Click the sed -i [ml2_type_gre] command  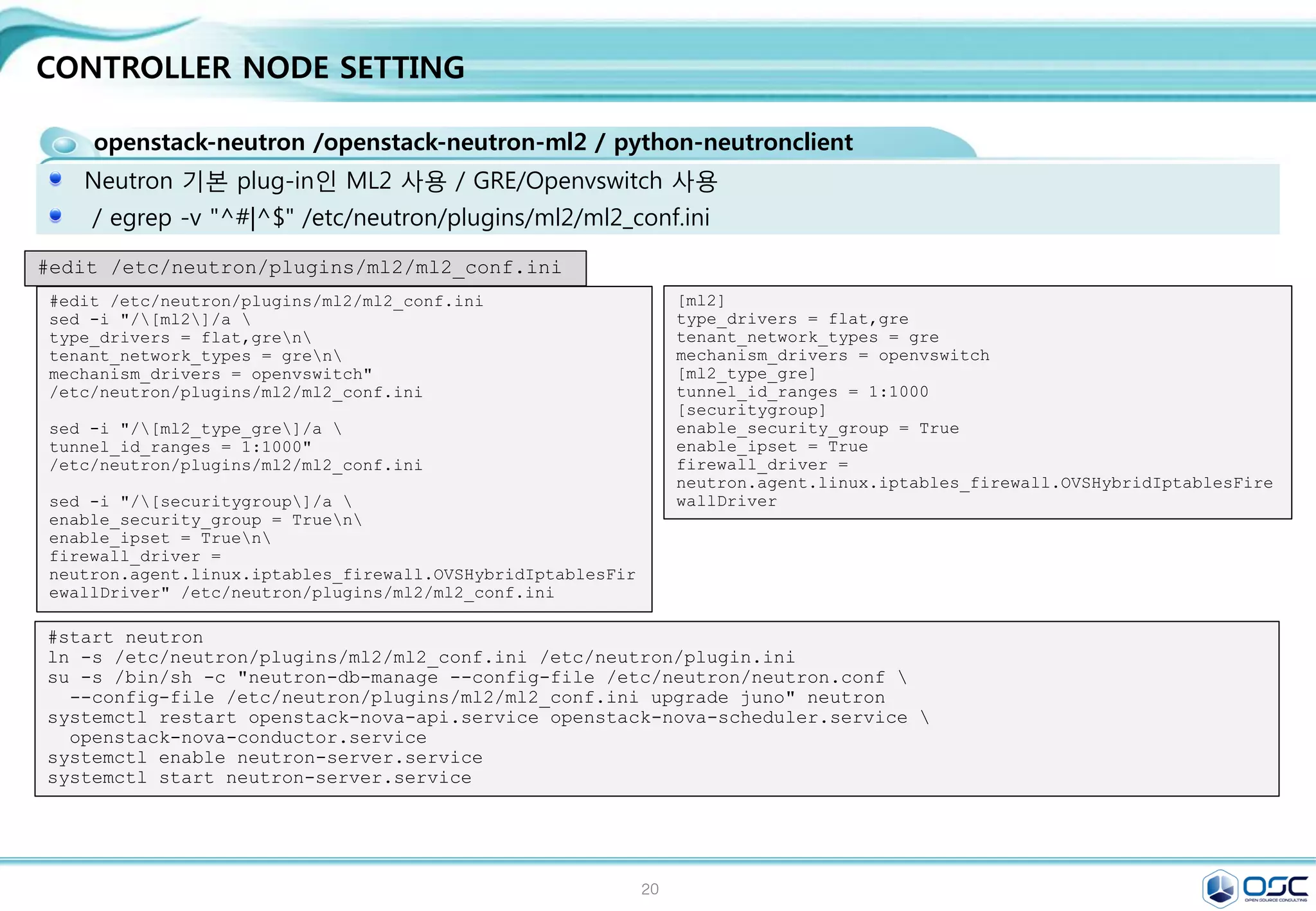tap(195, 429)
